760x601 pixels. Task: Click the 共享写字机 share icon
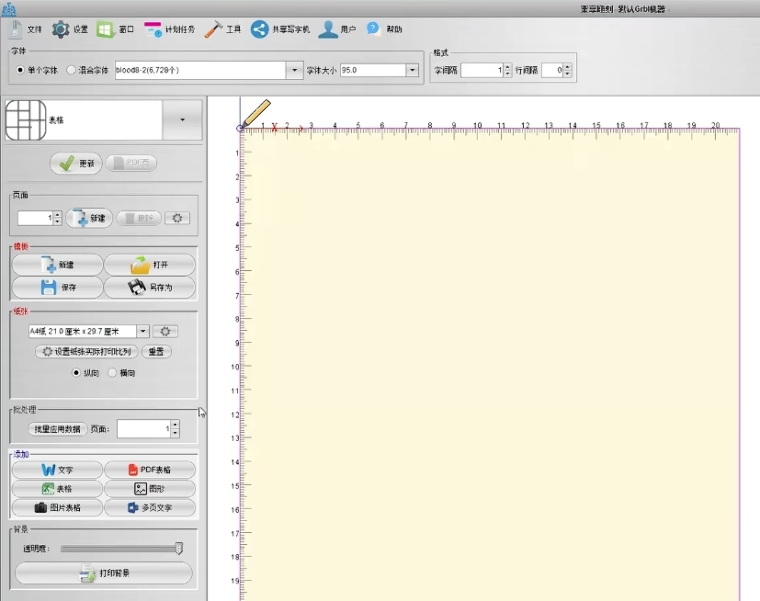coord(259,29)
